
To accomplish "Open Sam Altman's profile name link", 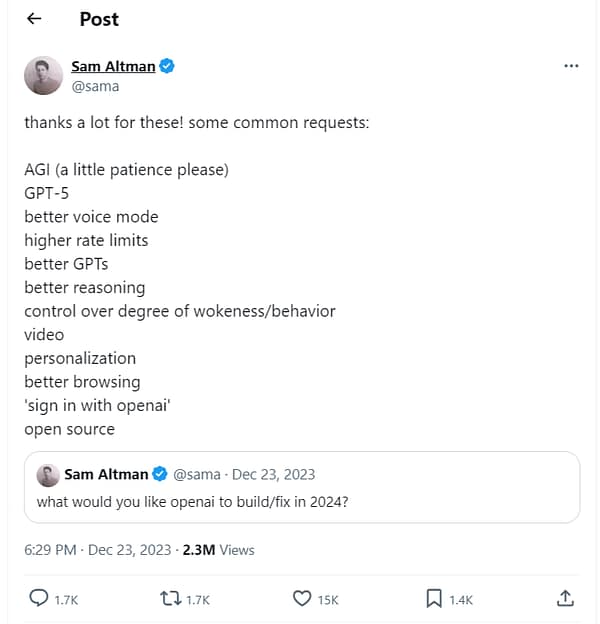I will coord(113,66).
